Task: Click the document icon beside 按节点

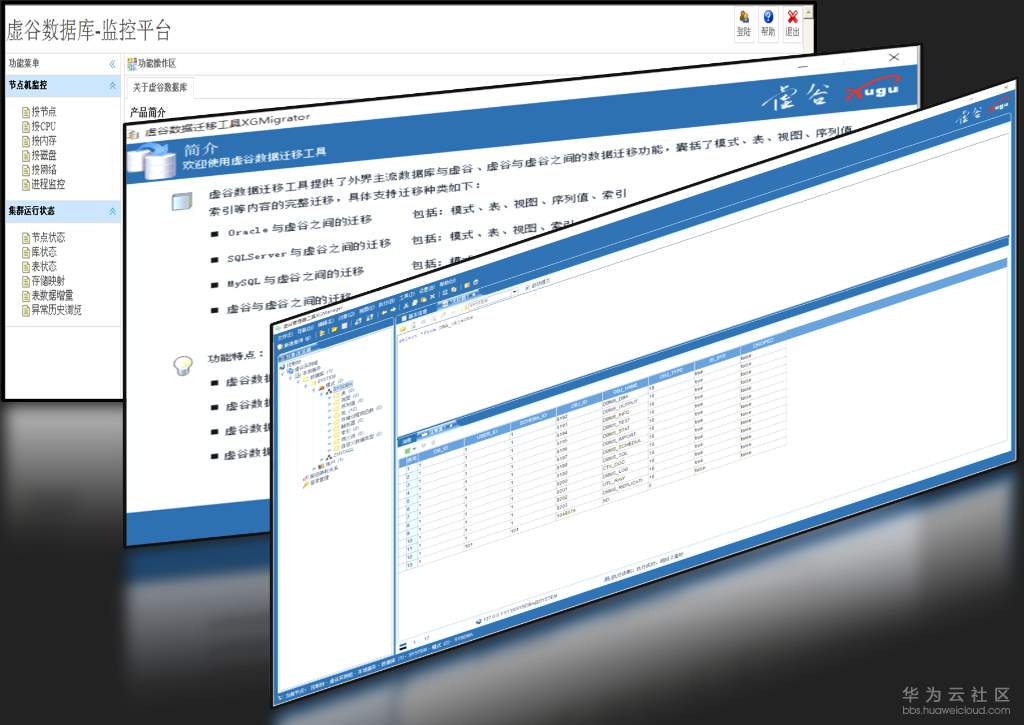Action: (26, 112)
